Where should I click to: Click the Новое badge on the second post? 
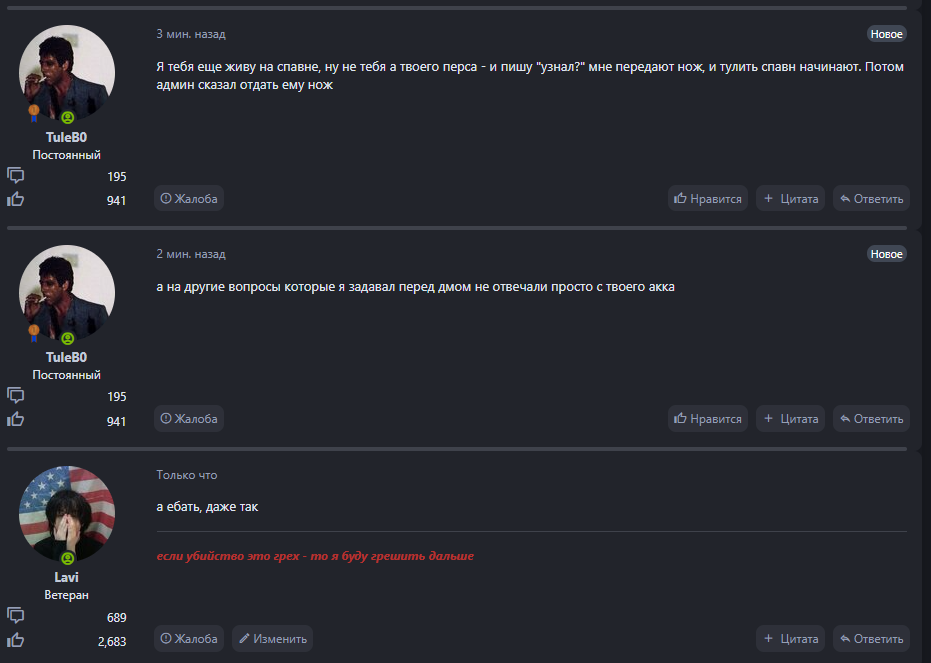pyautogui.click(x=886, y=254)
